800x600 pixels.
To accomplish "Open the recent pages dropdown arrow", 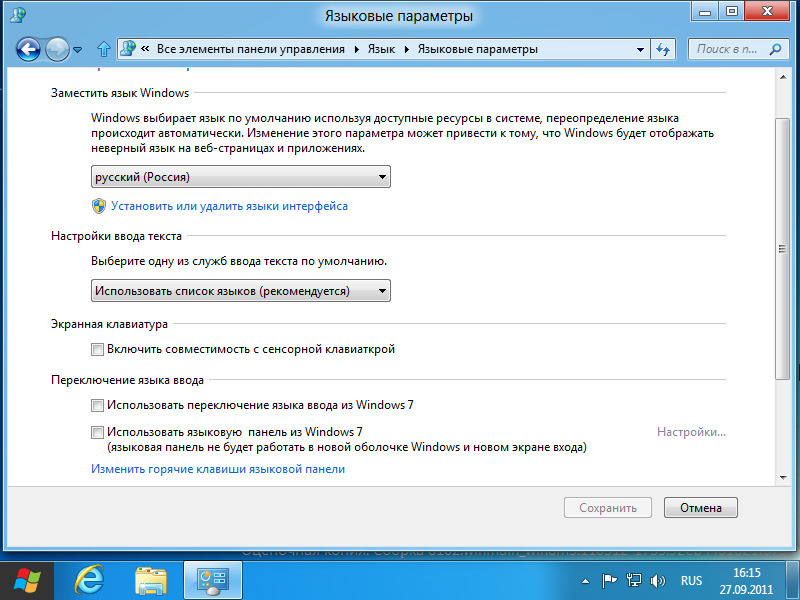I will (78, 49).
